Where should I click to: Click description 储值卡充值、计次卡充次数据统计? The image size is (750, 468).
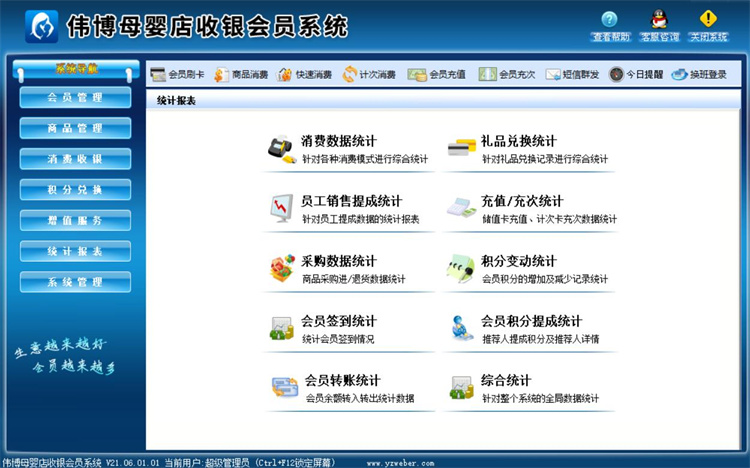coord(549,219)
